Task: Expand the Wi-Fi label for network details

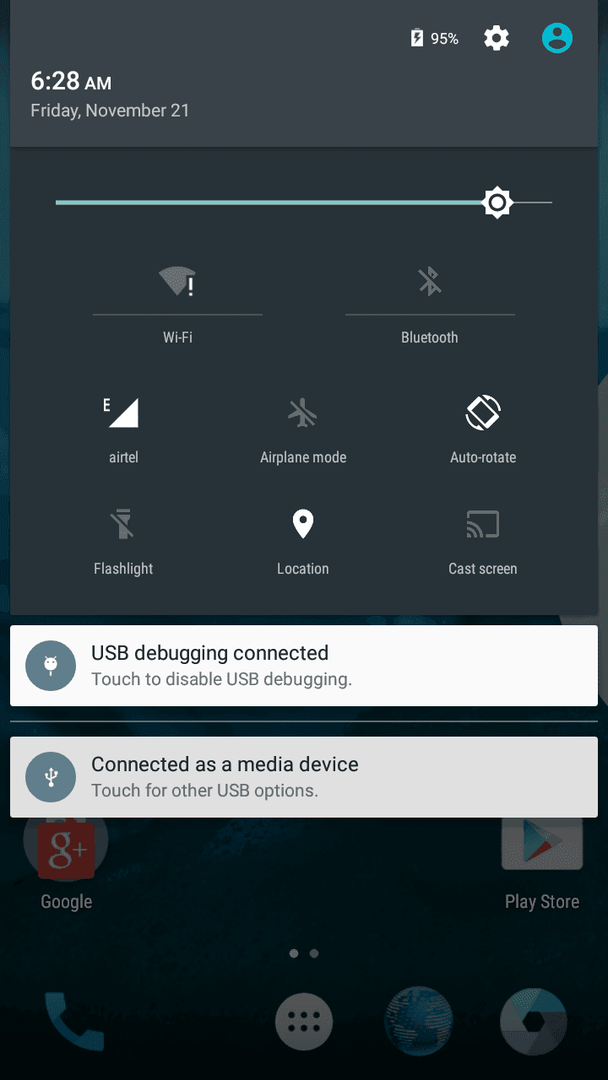Action: pos(178,338)
